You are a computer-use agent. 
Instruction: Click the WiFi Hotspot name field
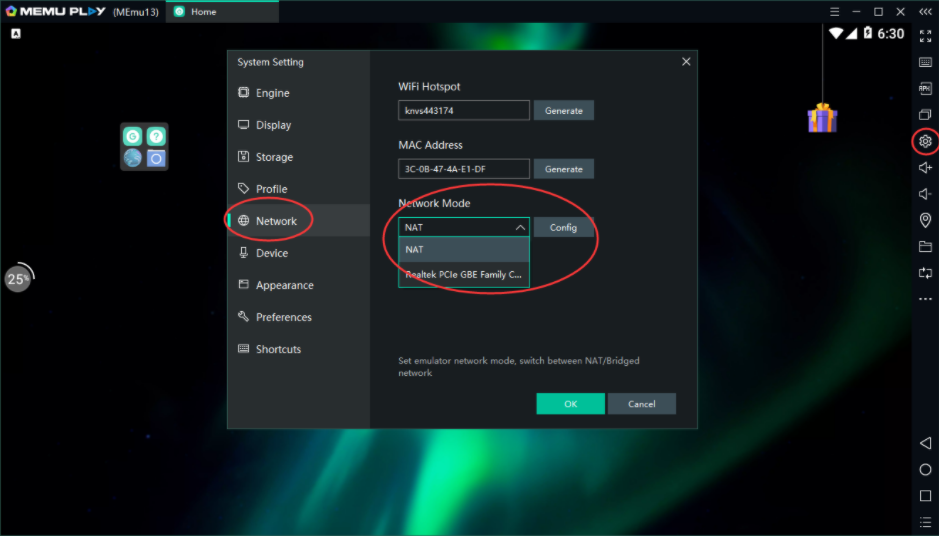[x=463, y=111]
